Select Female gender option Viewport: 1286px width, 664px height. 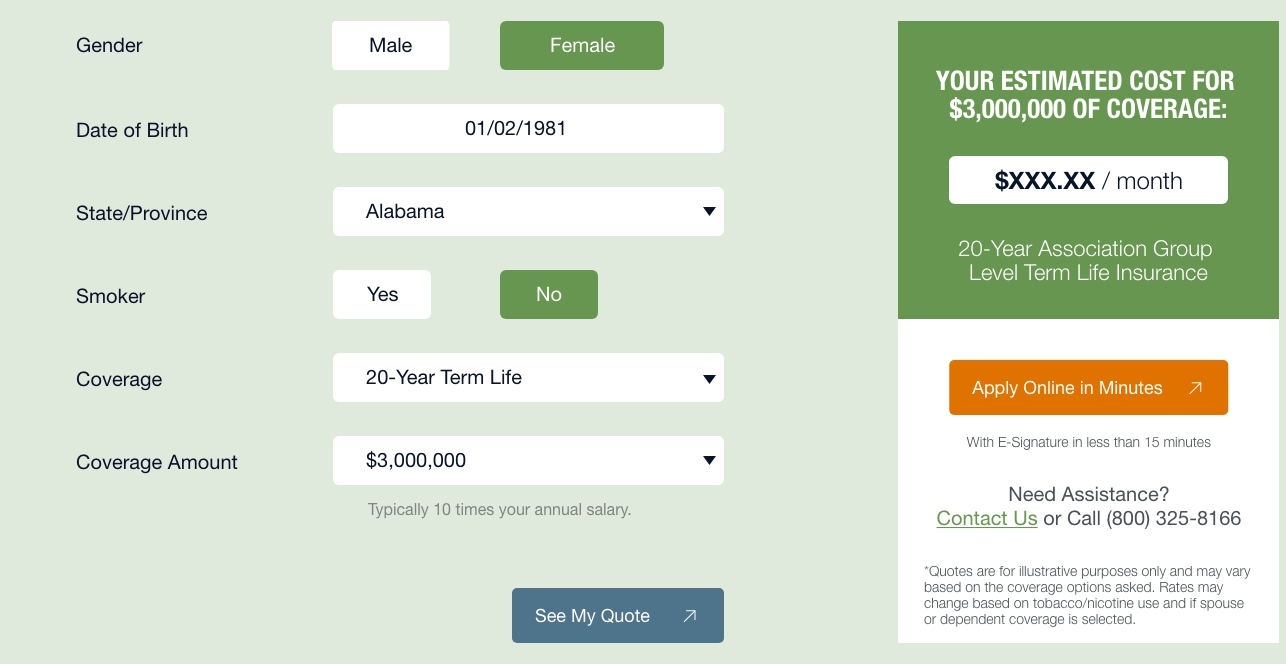[581, 46]
